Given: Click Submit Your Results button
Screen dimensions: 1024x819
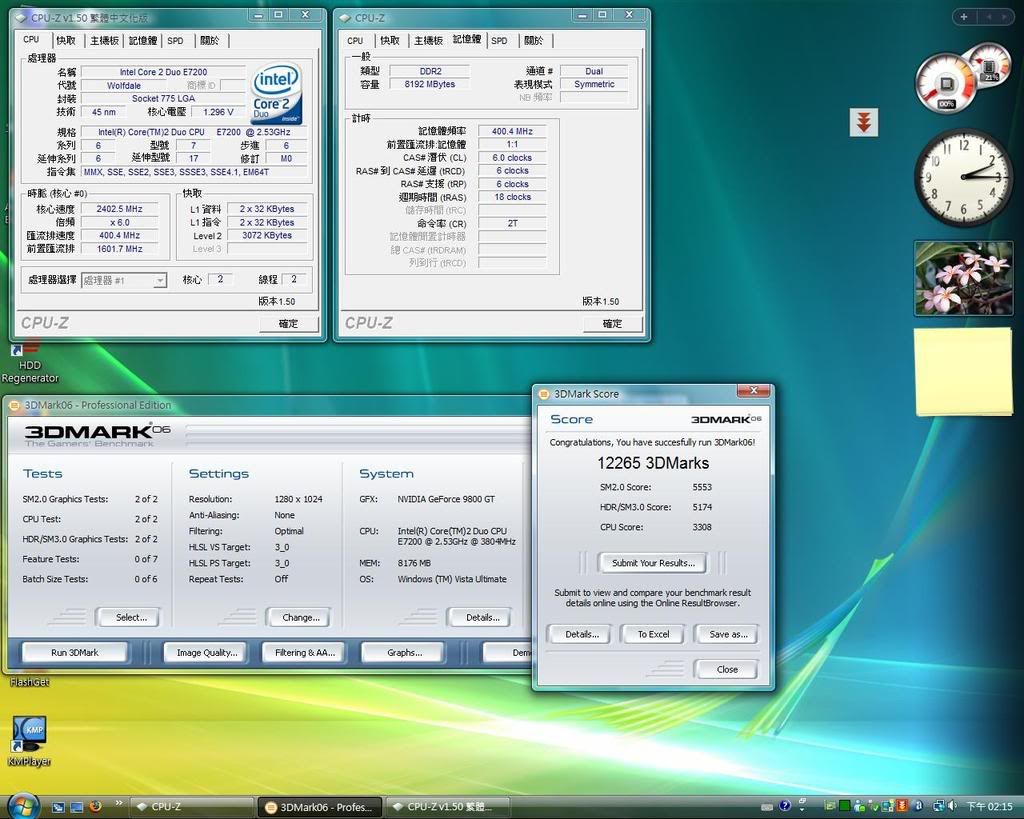Looking at the screenshot, I should point(652,563).
